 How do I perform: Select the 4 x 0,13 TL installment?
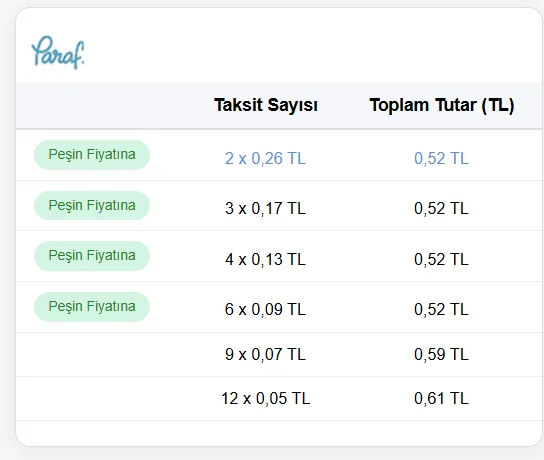pyautogui.click(x=265, y=259)
